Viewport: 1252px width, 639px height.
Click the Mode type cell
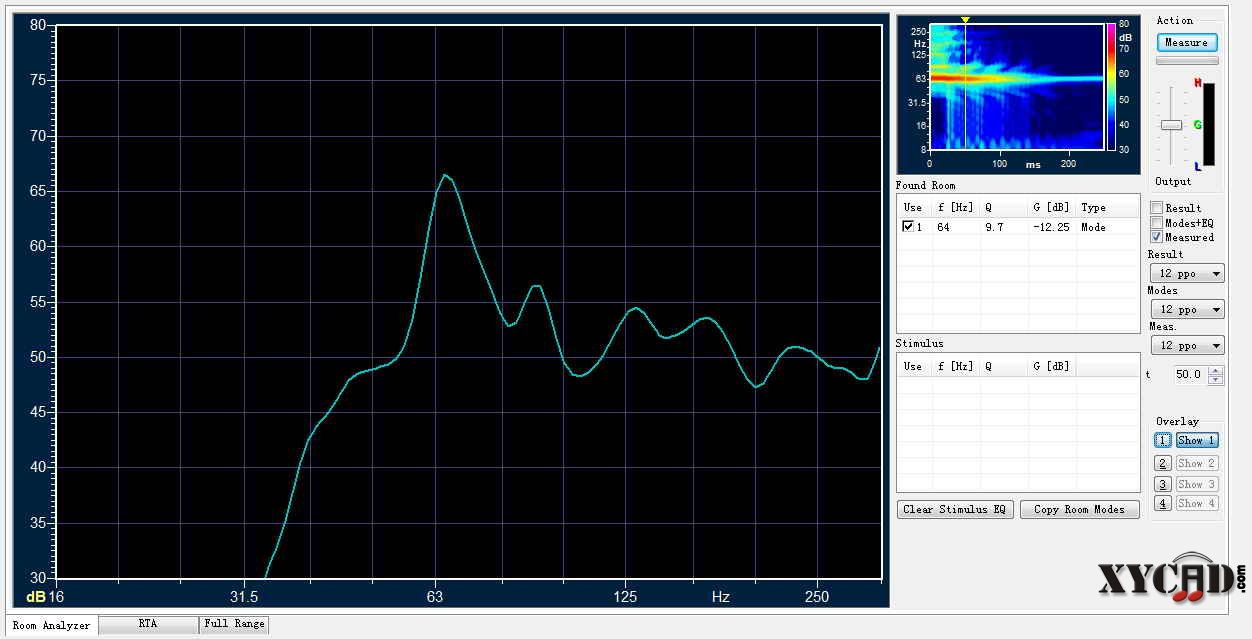(x=1094, y=227)
